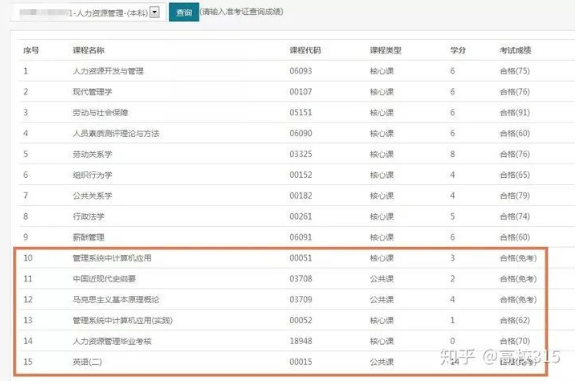Click course code 00015

(x=301, y=362)
